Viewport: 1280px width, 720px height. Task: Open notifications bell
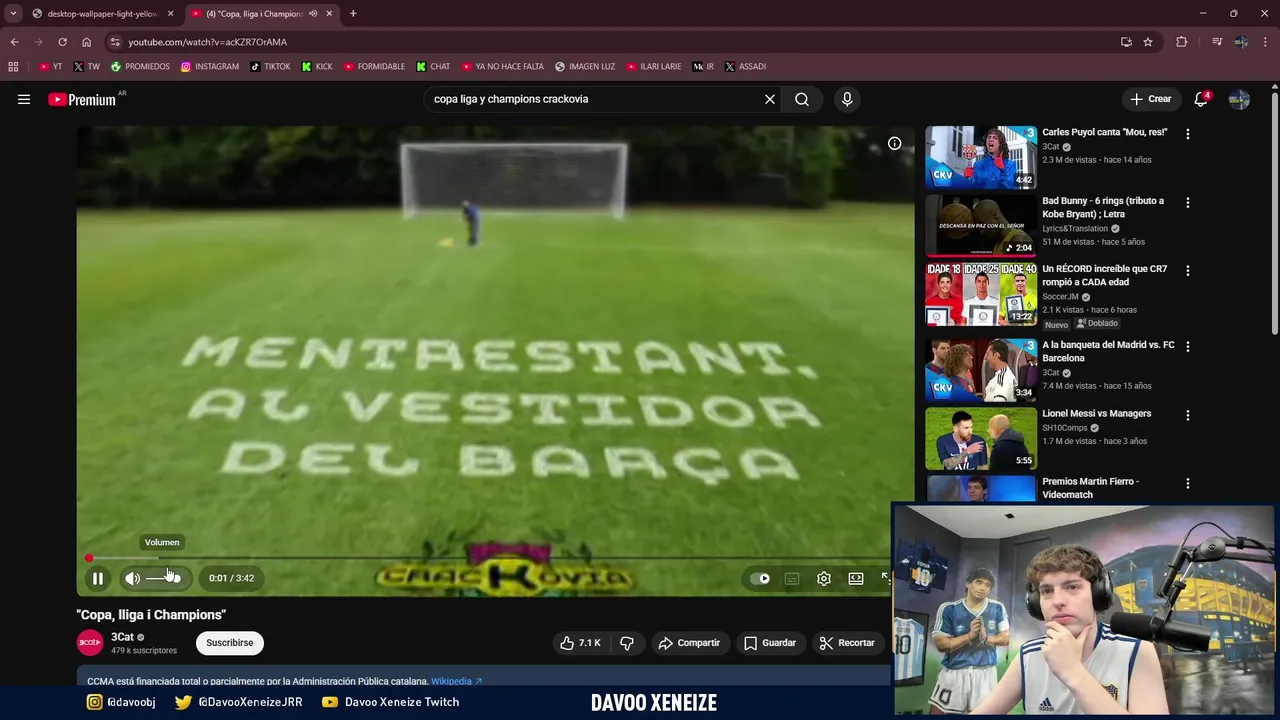point(1201,99)
